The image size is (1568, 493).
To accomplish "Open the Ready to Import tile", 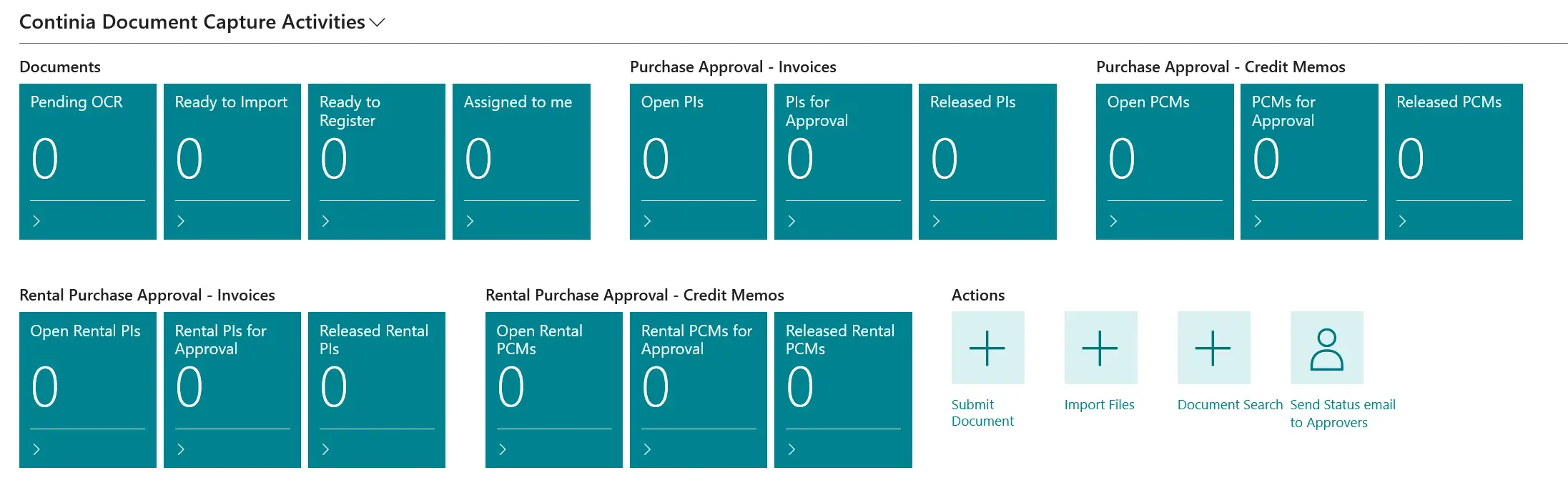I will 232,161.
